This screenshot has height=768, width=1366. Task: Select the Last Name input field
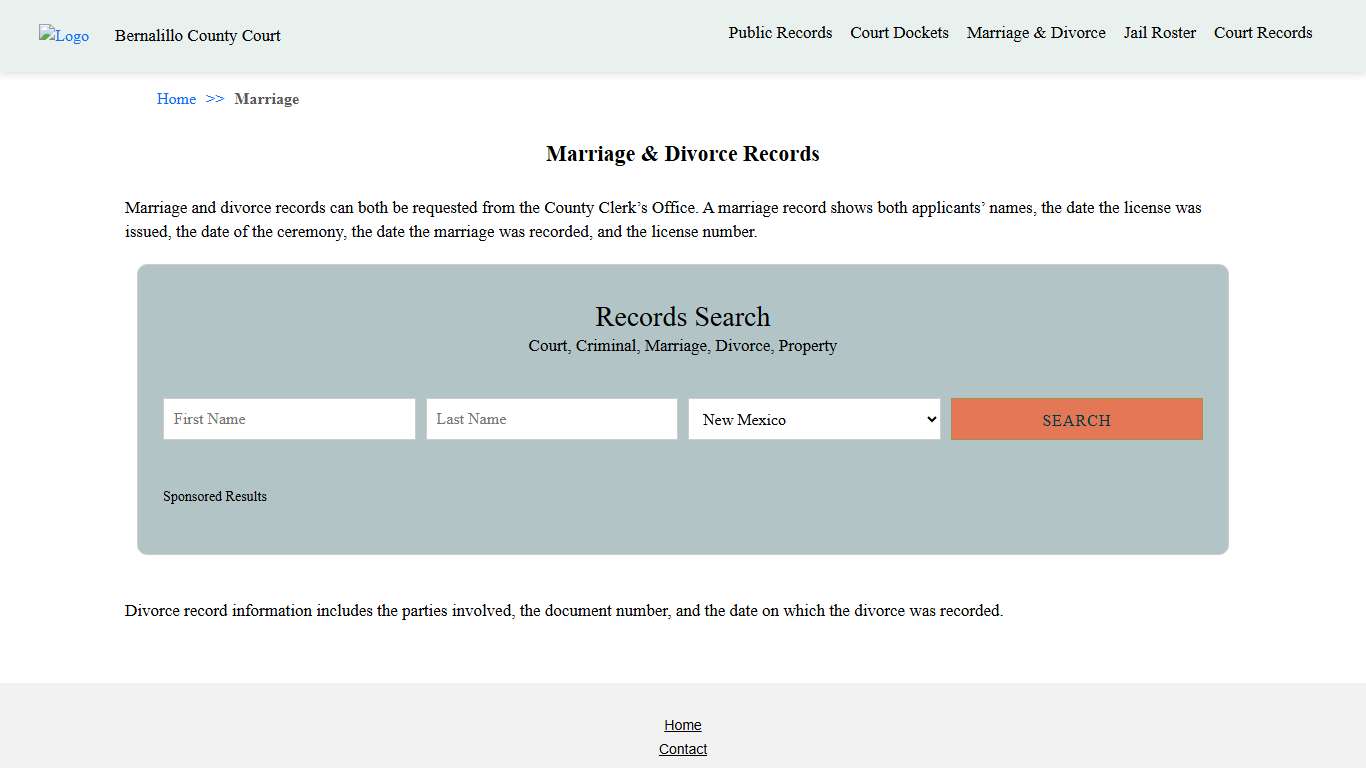[x=551, y=419]
